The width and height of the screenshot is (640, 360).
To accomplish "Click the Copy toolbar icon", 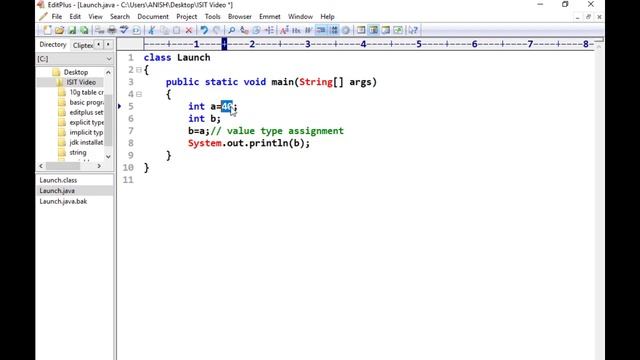I will pos(164,30).
